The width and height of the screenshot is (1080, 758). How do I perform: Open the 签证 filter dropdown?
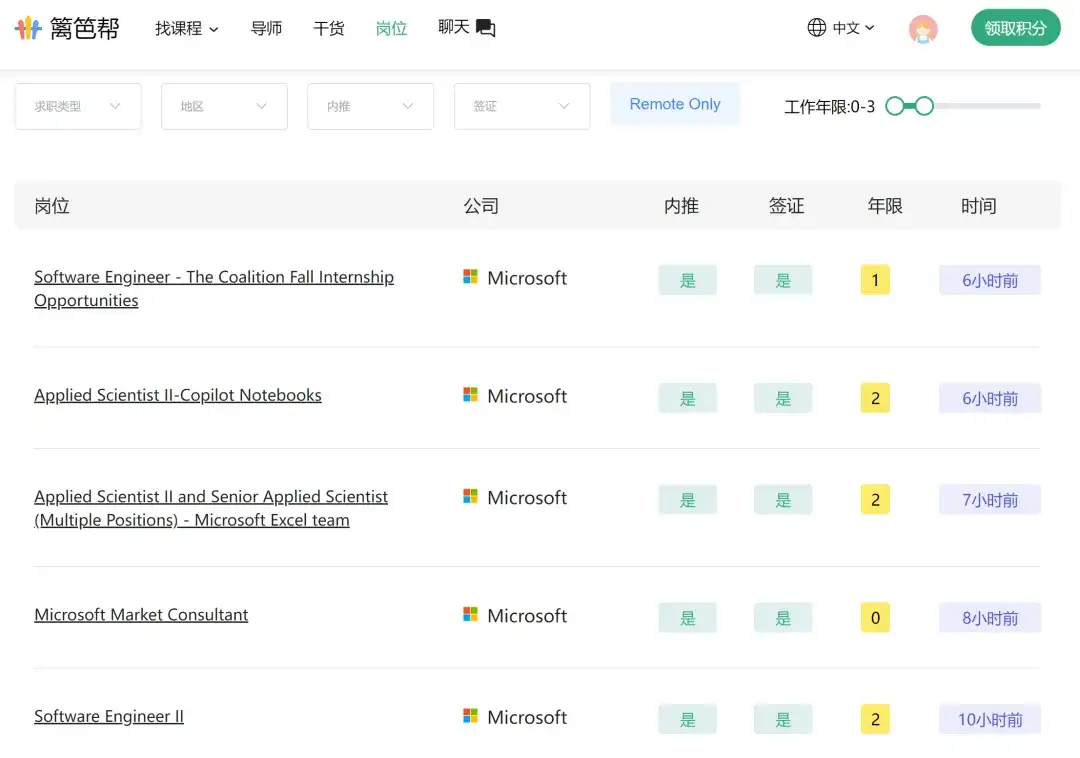coord(522,106)
